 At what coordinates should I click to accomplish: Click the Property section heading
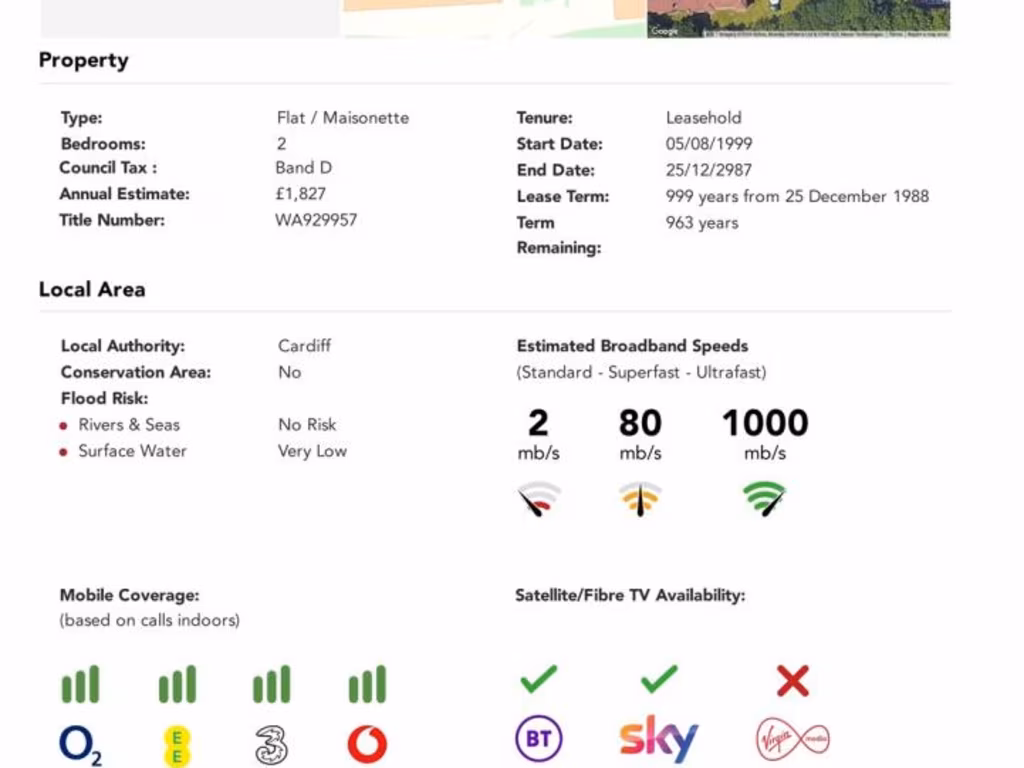click(84, 60)
